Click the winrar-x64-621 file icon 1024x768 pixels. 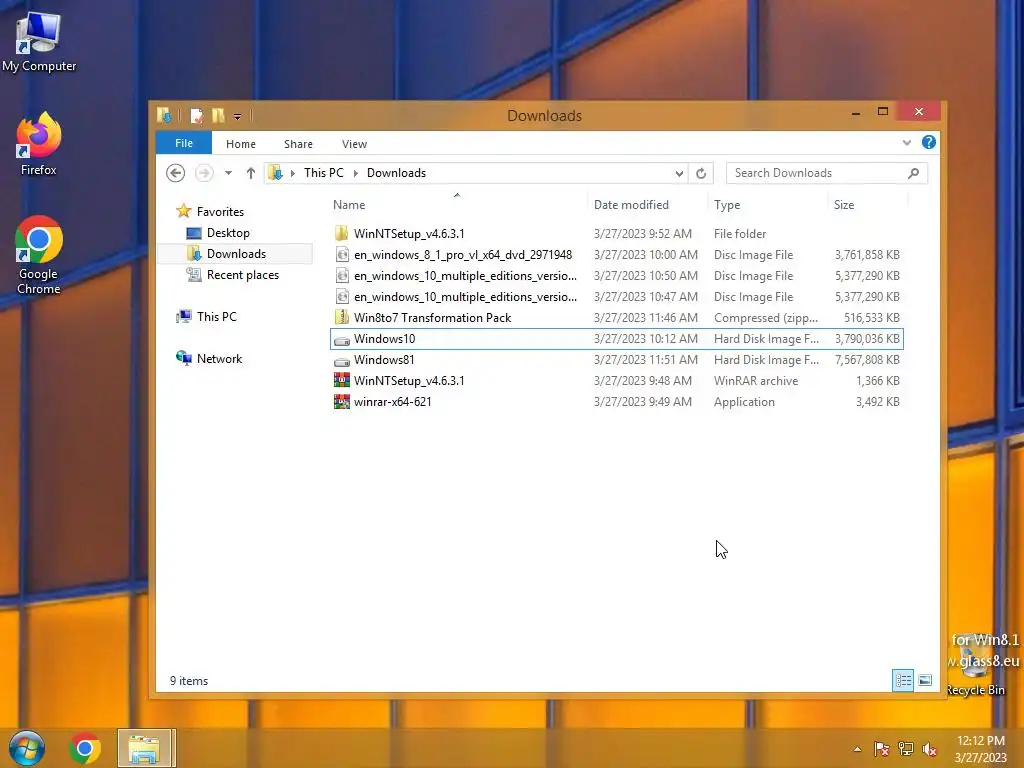(x=342, y=402)
